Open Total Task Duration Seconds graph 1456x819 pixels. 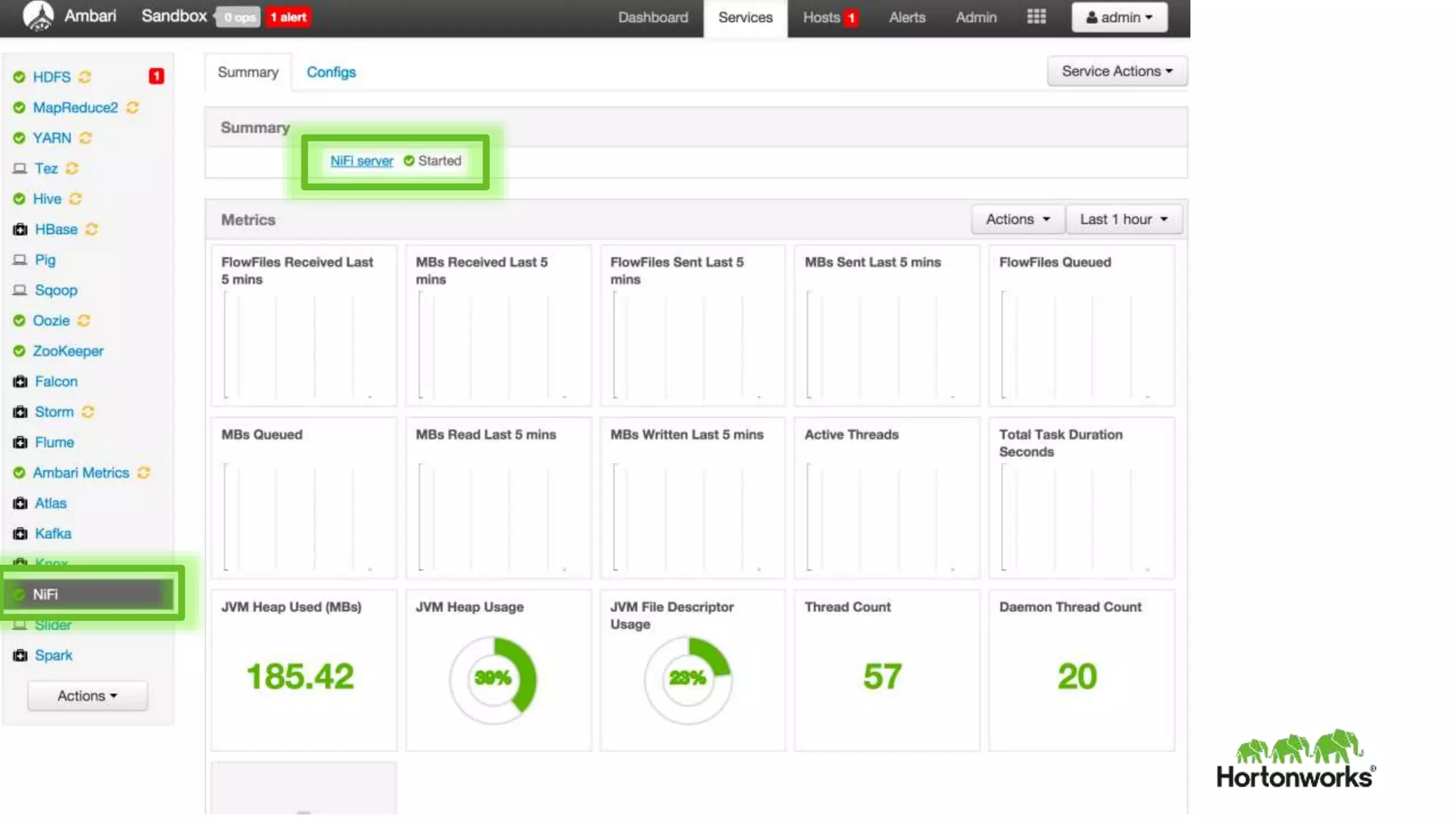pyautogui.click(x=1081, y=498)
